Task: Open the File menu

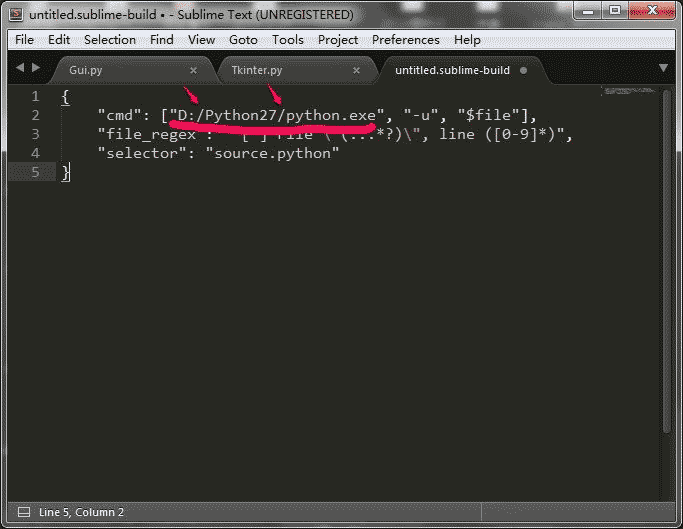Action: tap(24, 40)
